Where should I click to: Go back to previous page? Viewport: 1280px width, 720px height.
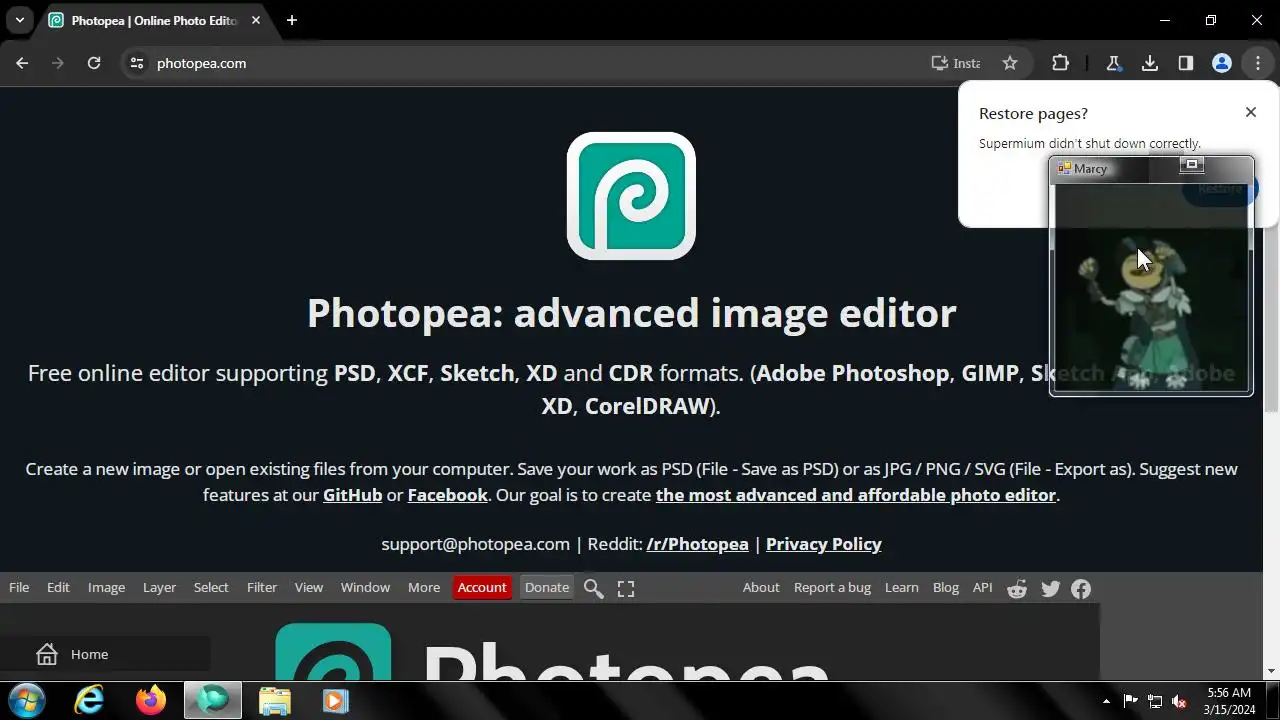[22, 63]
